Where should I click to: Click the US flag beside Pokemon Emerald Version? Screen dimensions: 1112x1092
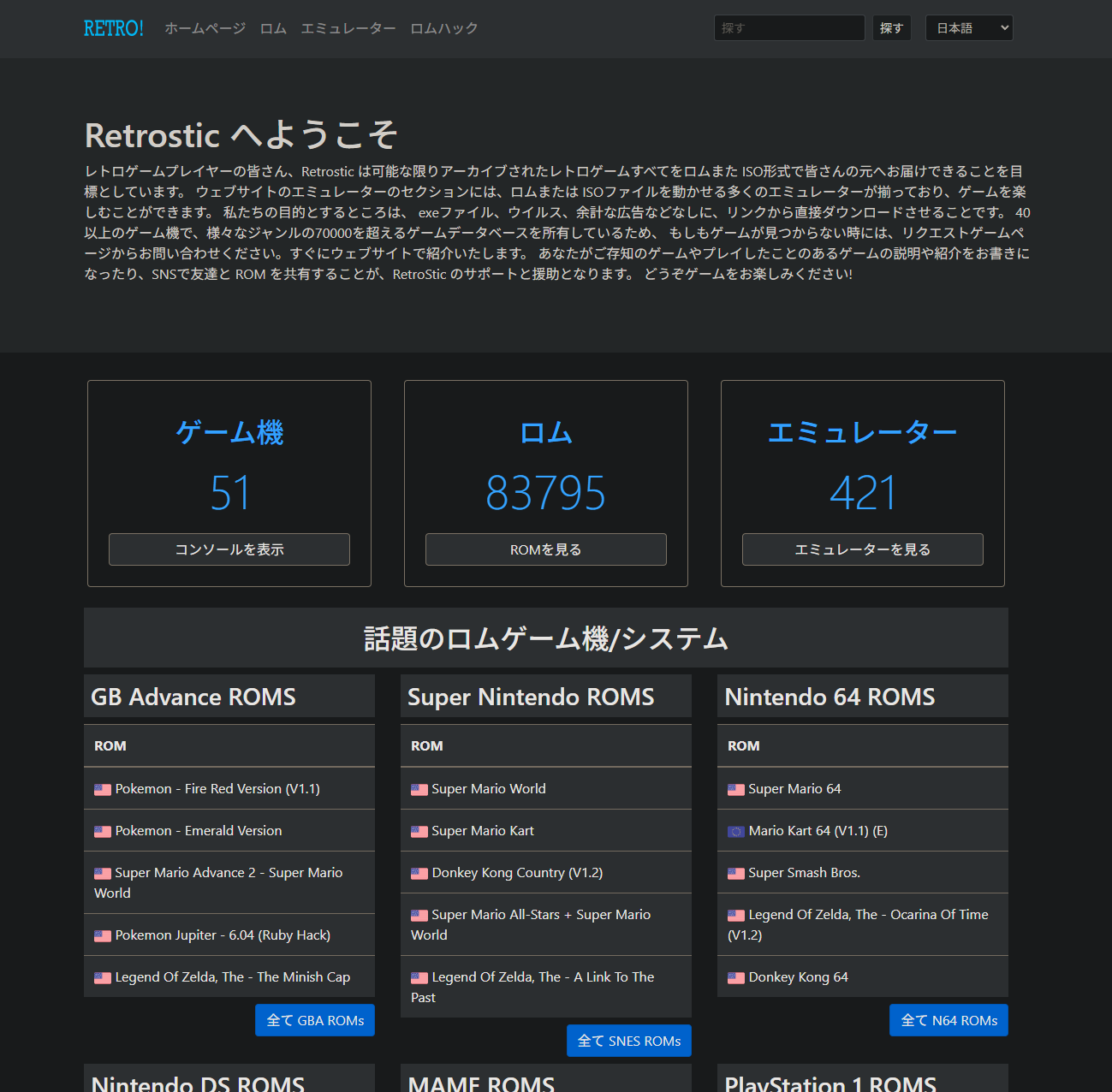[103, 832]
